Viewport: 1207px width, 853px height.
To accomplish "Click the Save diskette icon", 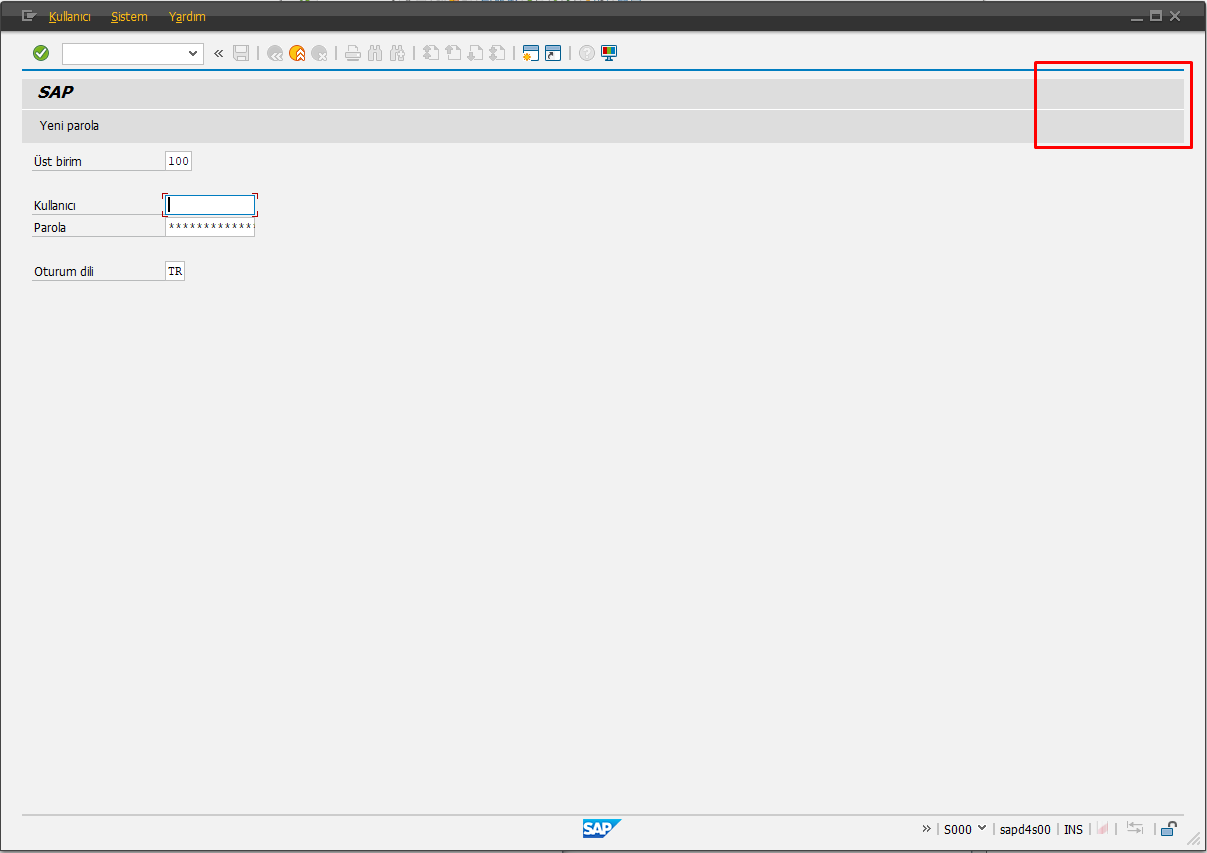I will [241, 53].
